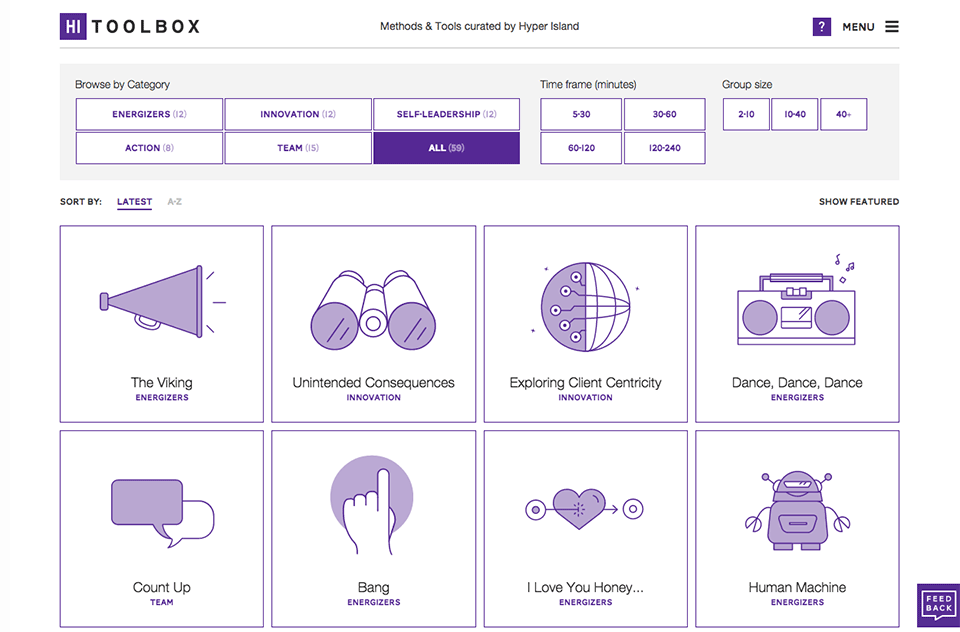Viewport: 960px width, 632px height.
Task: Click the purple question mark help icon
Action: click(821, 27)
